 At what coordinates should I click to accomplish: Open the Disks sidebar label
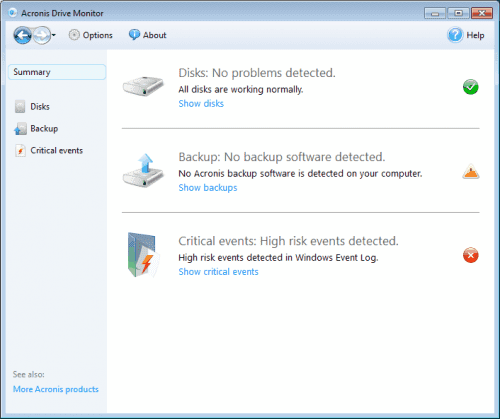click(x=40, y=107)
